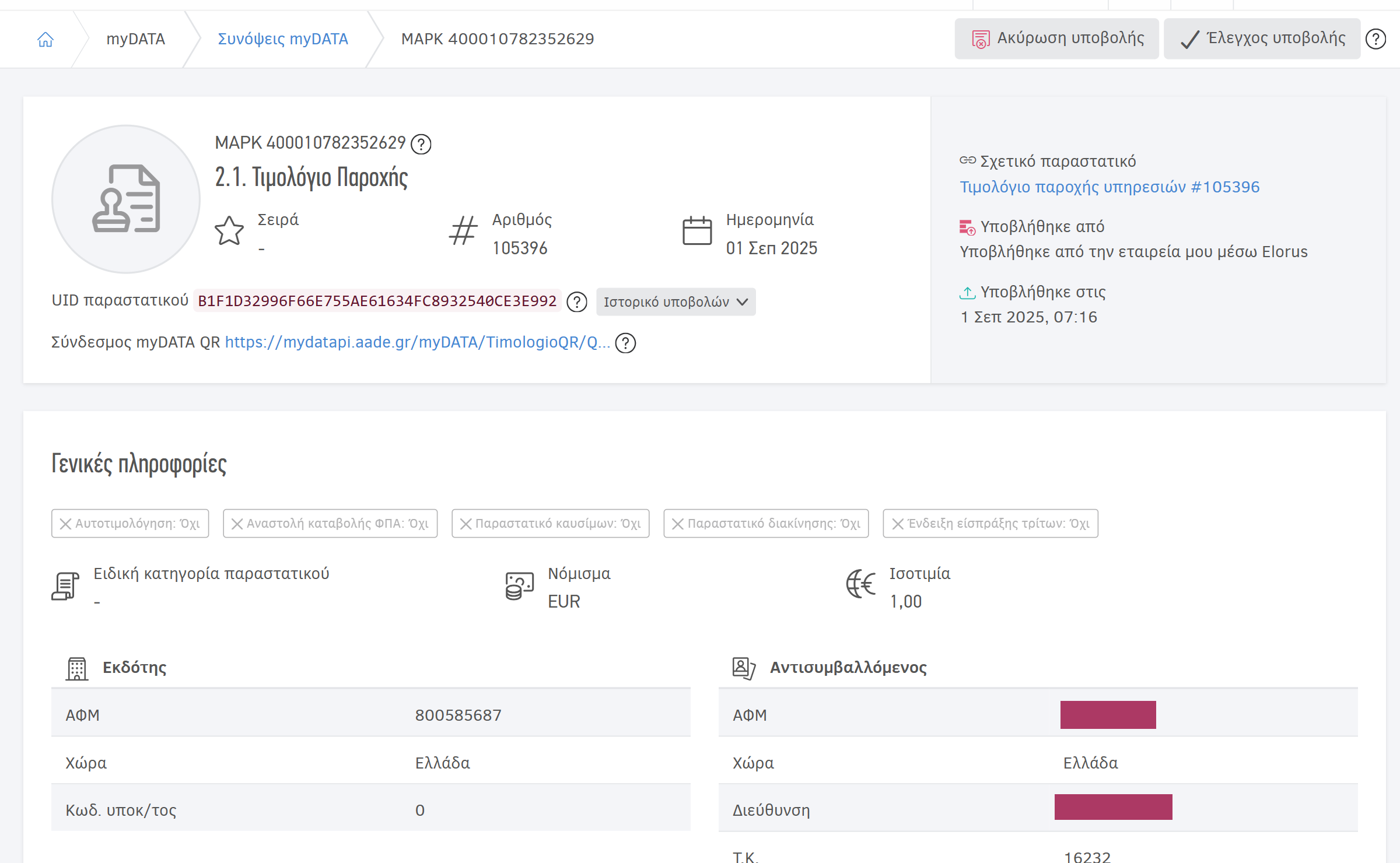Image resolution: width=1400 pixels, height=863 pixels.
Task: Dismiss the Αυτοτιμολόγηση: Όχι filter chip
Action: [x=65, y=523]
